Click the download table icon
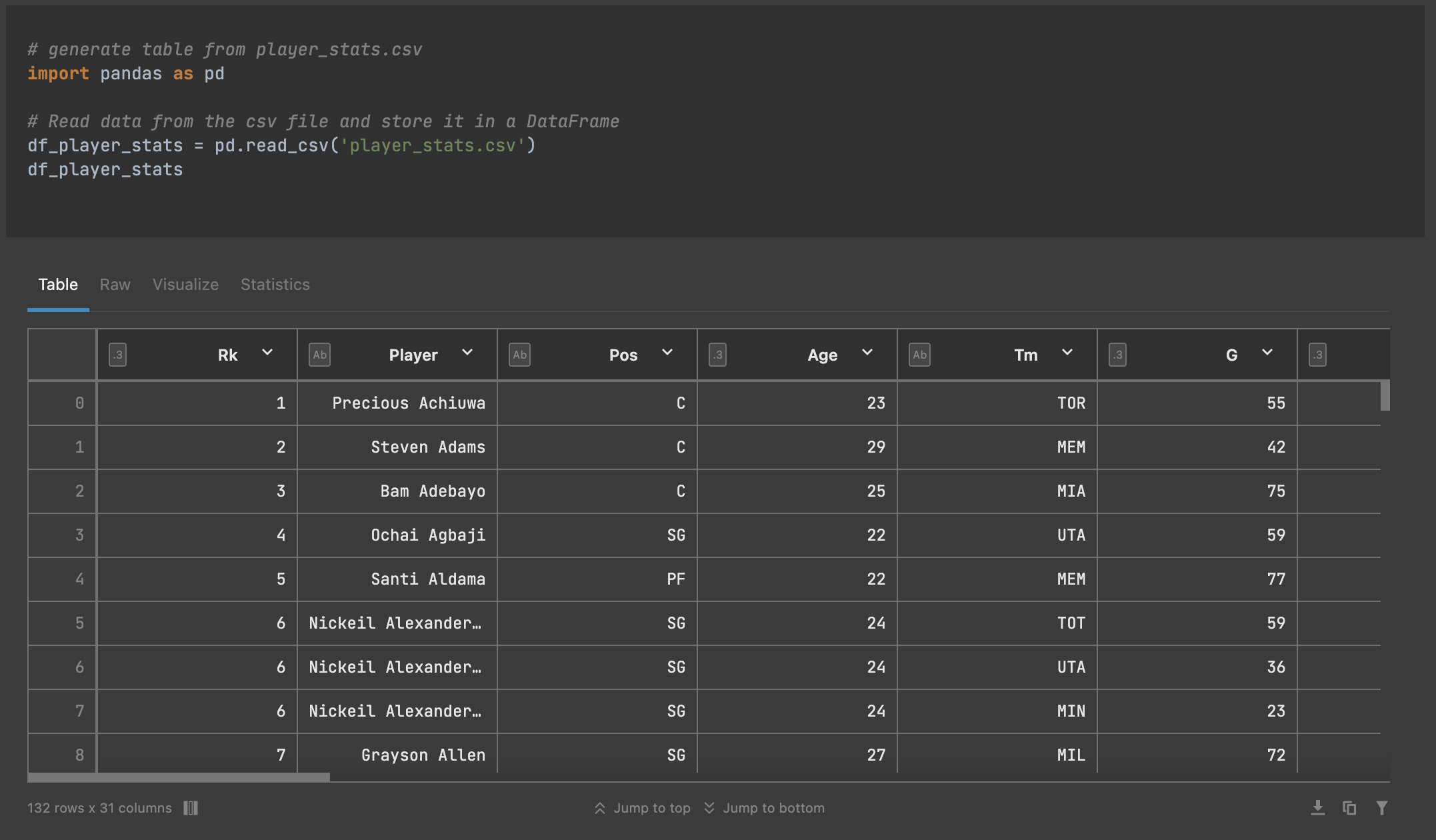 pos(1319,807)
